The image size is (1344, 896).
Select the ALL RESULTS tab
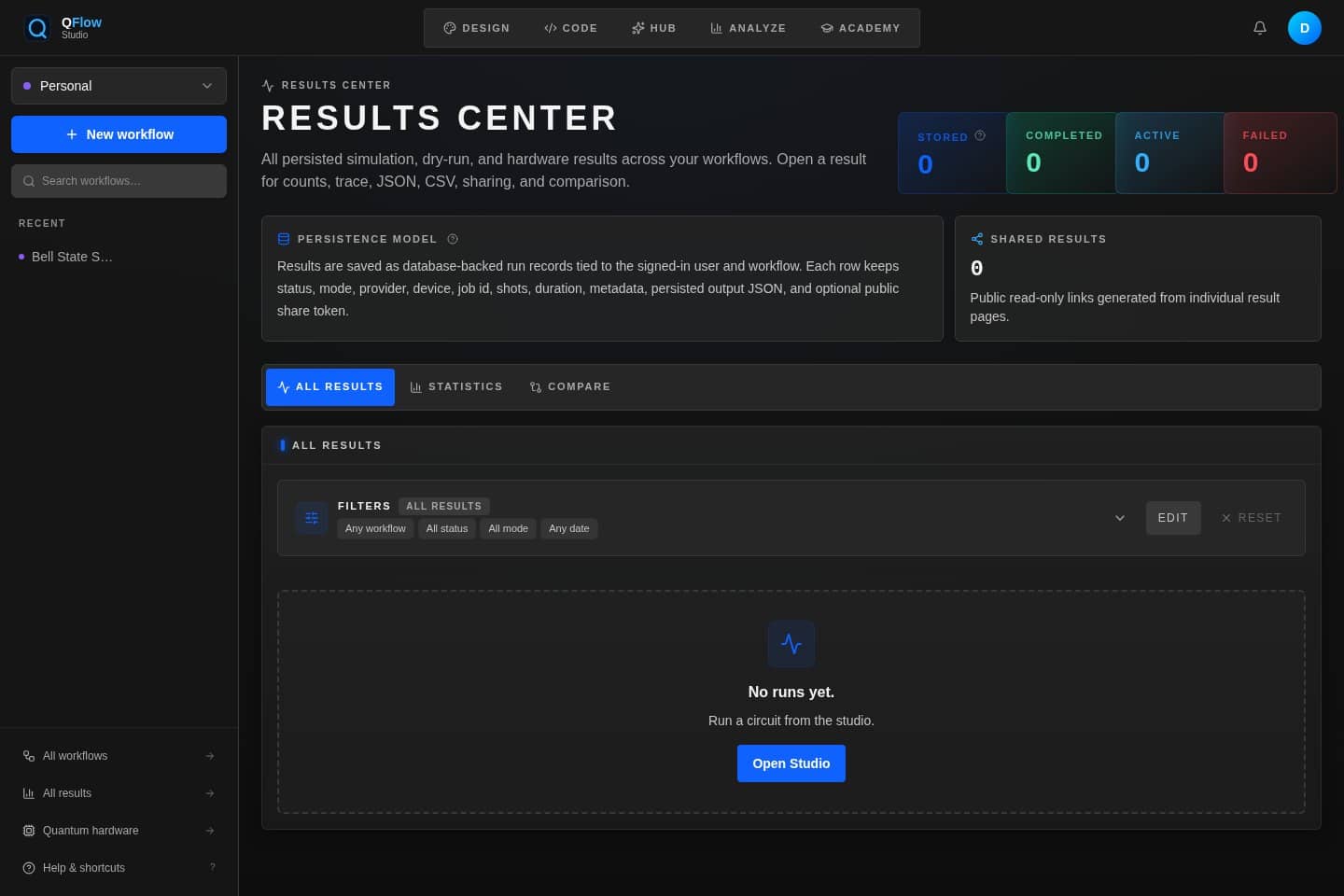tap(330, 387)
